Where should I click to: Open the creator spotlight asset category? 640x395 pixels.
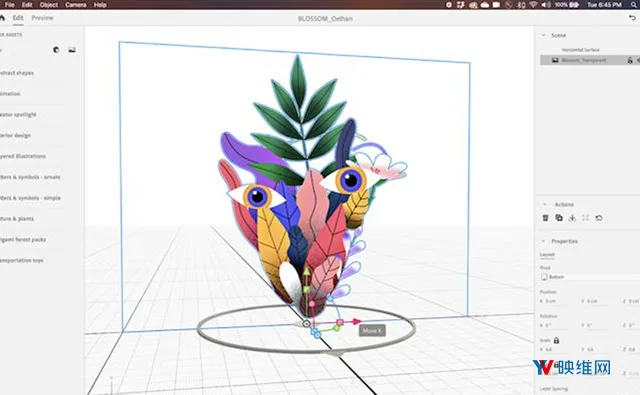pyautogui.click(x=18, y=115)
